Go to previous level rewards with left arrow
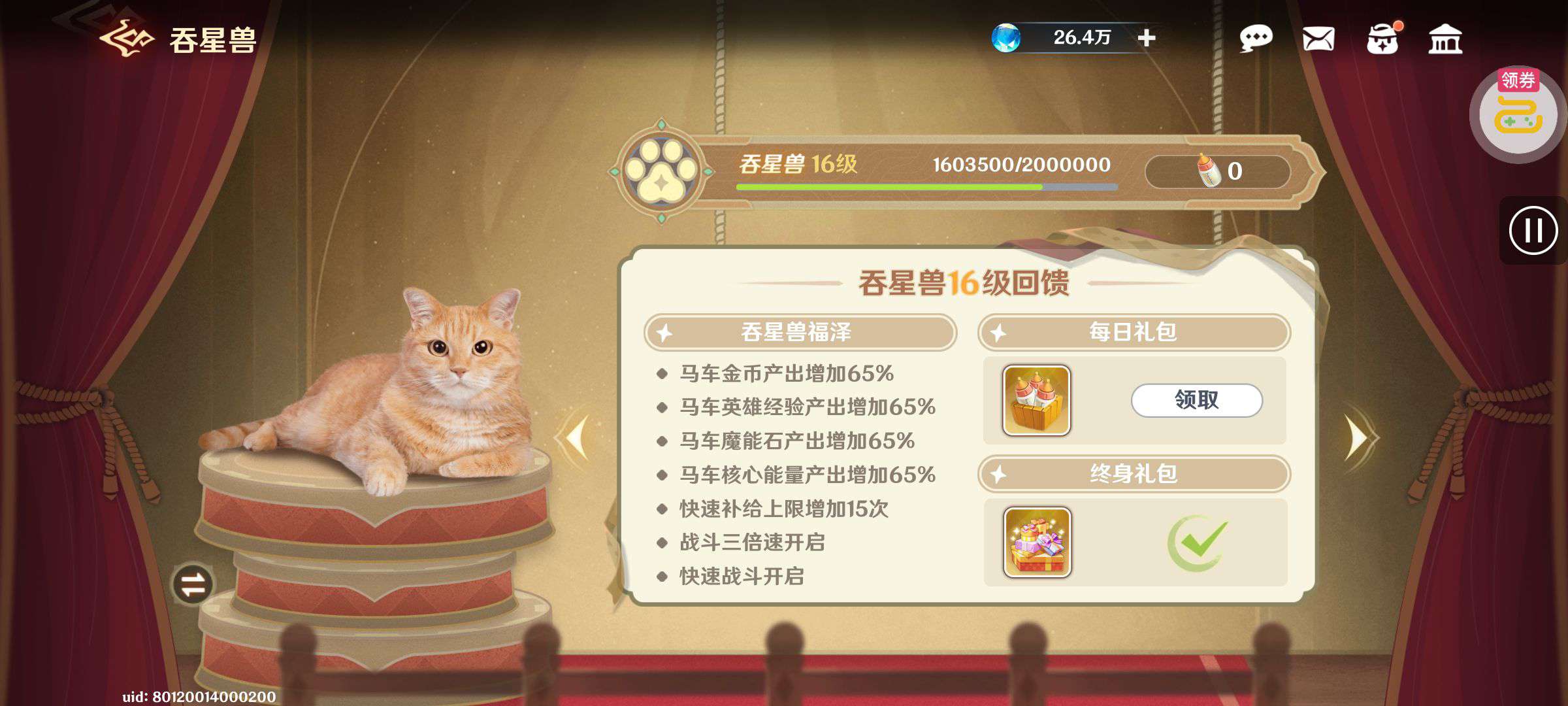The height and width of the screenshot is (706, 1568). click(x=576, y=437)
